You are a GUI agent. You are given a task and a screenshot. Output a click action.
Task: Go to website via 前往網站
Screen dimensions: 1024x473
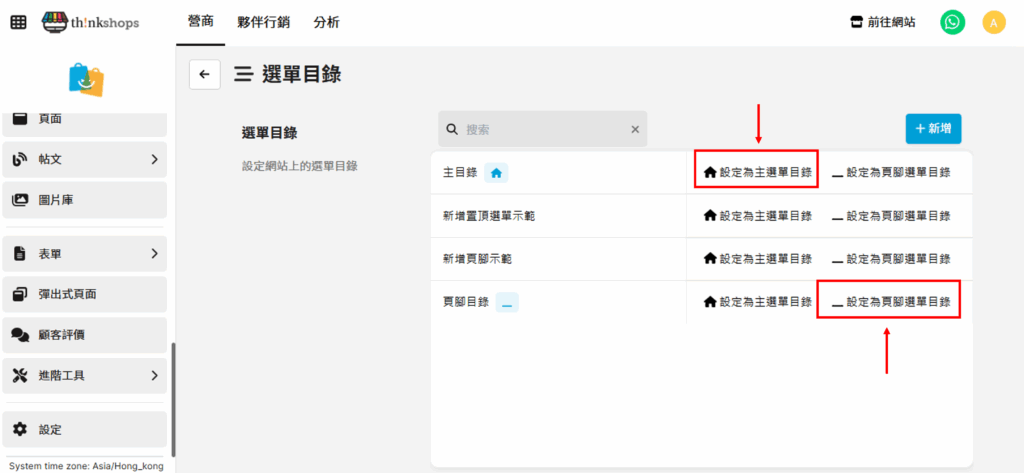pyautogui.click(x=881, y=22)
